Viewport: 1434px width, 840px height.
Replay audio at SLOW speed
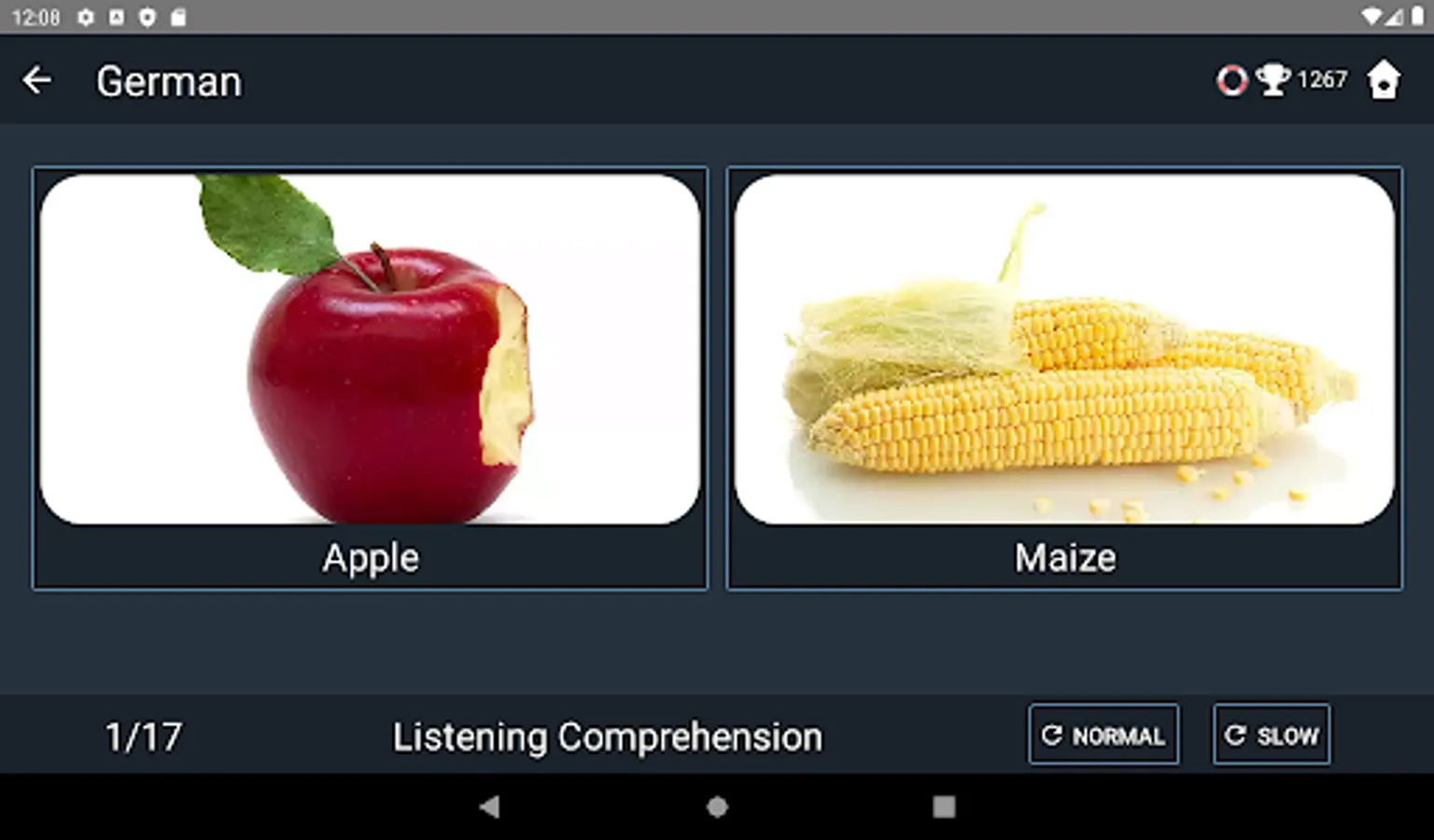pyautogui.click(x=1272, y=735)
